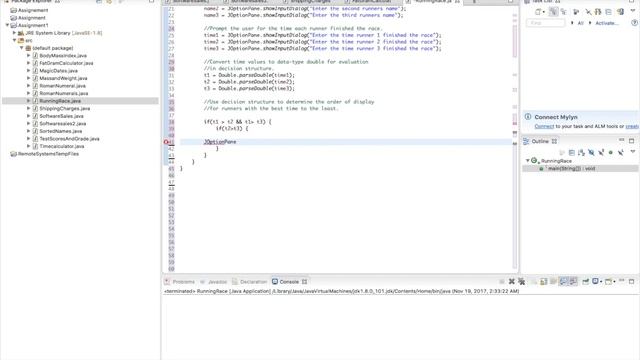Click the last Task List toolbar icon before menu

coord(620,12)
